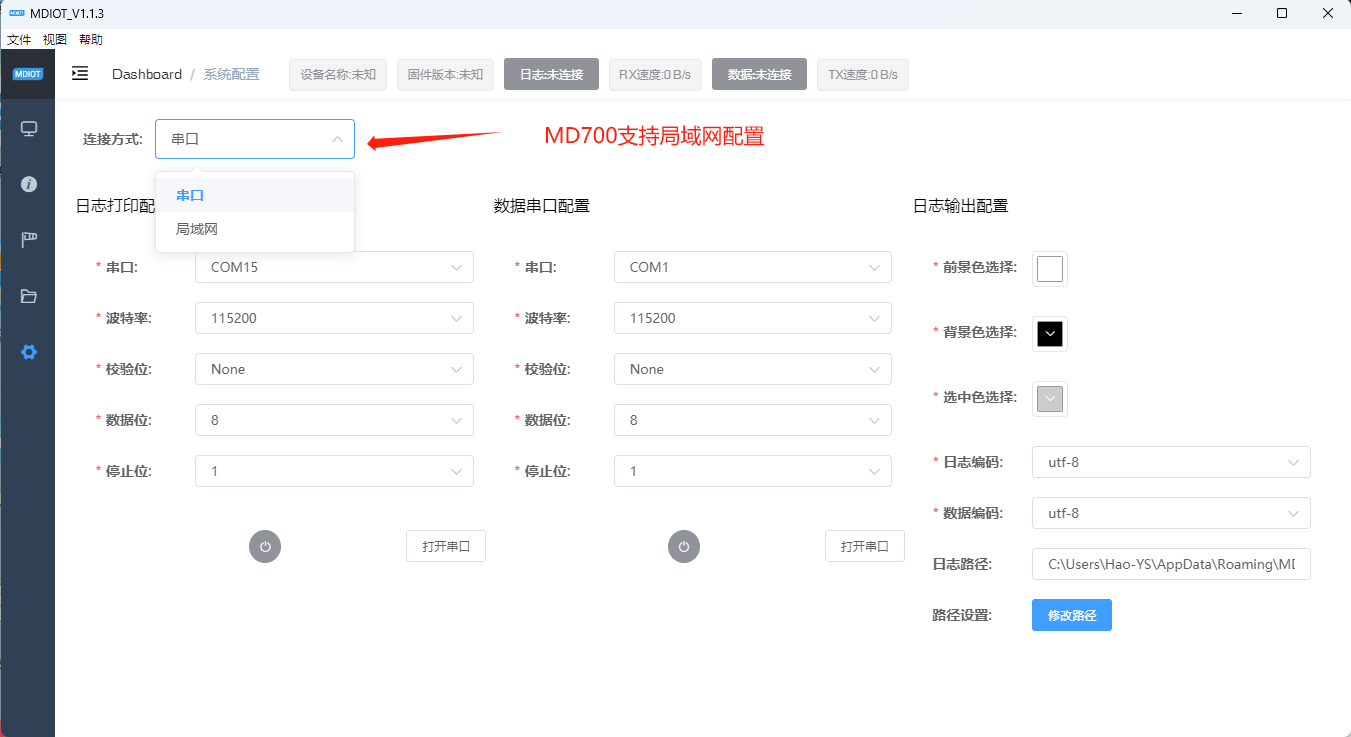The image size is (1351, 737).
Task: Click the 数据:未连接 status indicator
Action: pyautogui.click(x=759, y=73)
